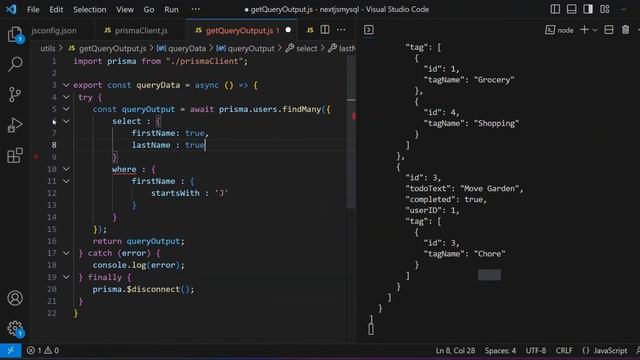The image size is (640, 360).
Task: Change indentation via Spaces: 4
Action: [500, 351]
